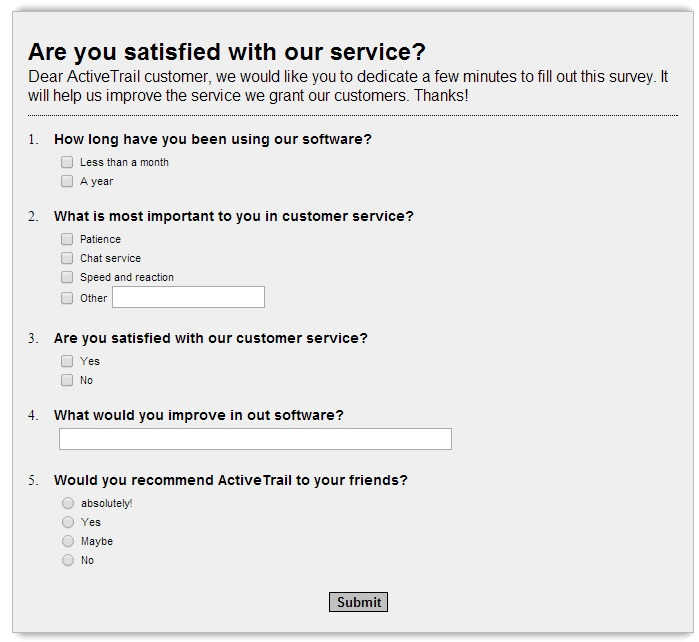Check 'No' for customer service satisfaction
The width and height of the screenshot is (699, 642).
67,380
